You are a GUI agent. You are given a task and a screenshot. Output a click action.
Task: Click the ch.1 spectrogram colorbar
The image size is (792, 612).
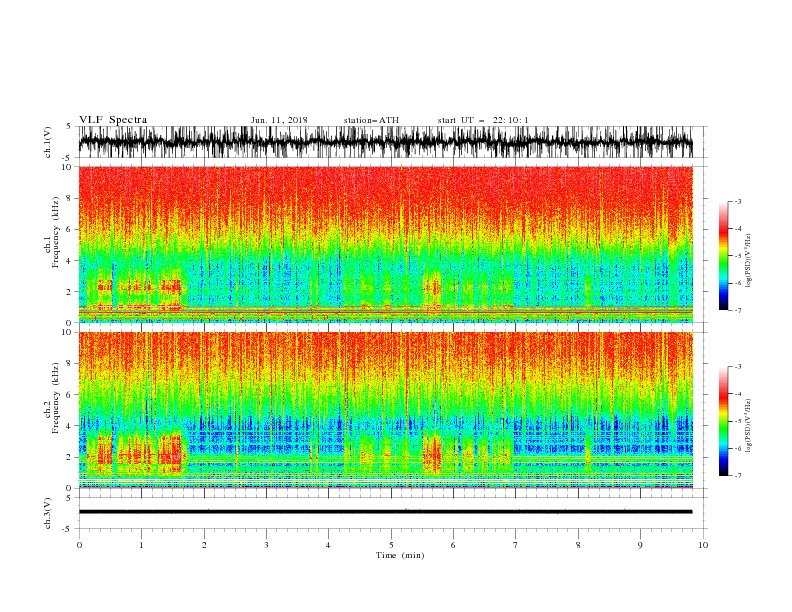click(724, 256)
